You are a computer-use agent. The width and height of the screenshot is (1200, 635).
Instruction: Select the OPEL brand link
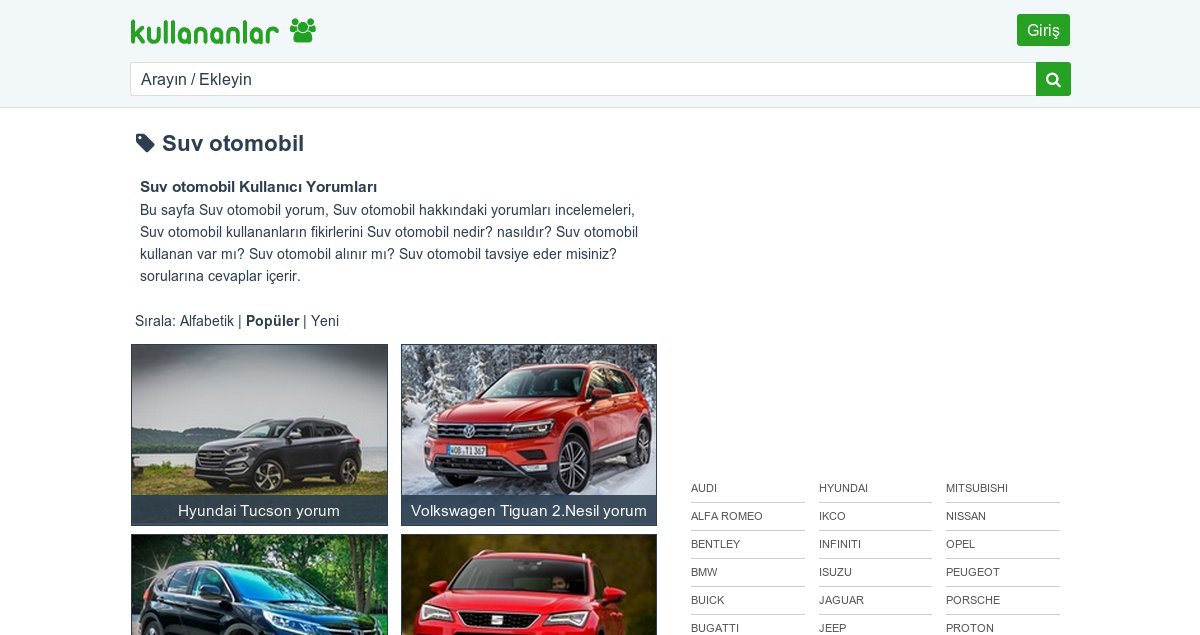click(960, 544)
